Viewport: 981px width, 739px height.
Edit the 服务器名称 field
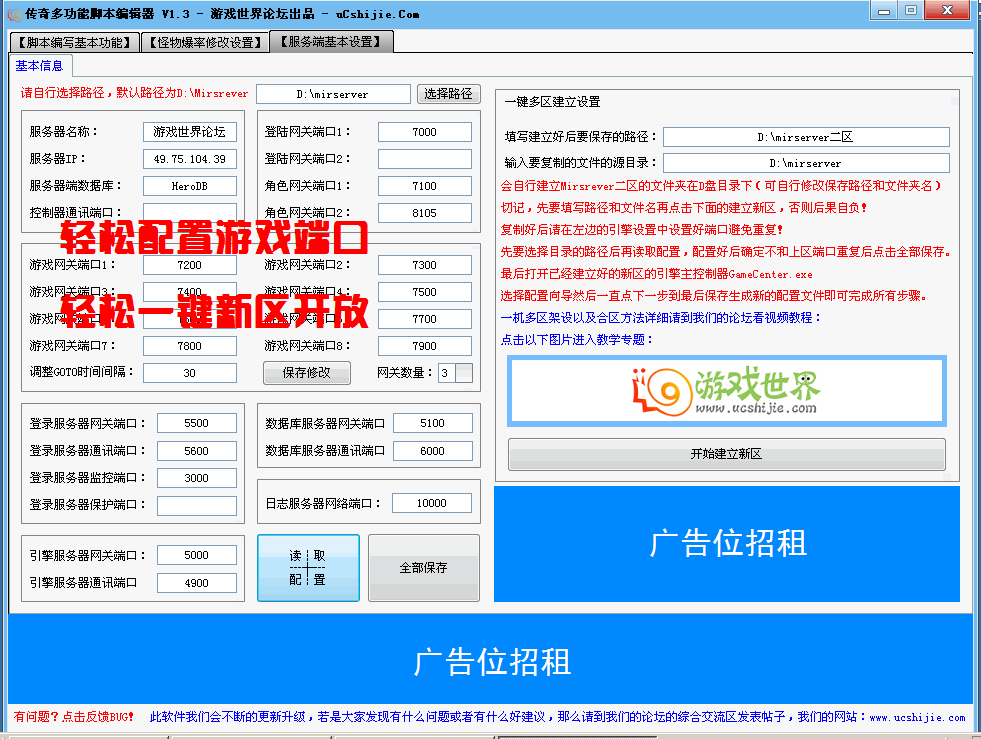[190, 131]
